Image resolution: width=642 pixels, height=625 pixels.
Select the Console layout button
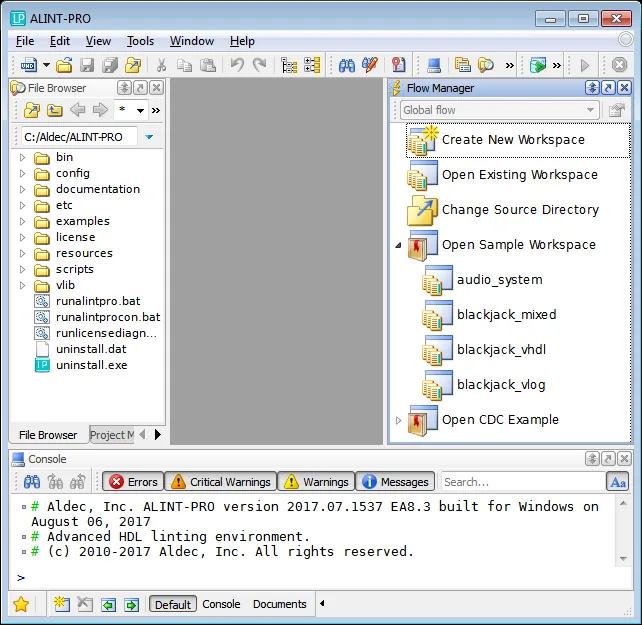pyautogui.click(x=221, y=604)
